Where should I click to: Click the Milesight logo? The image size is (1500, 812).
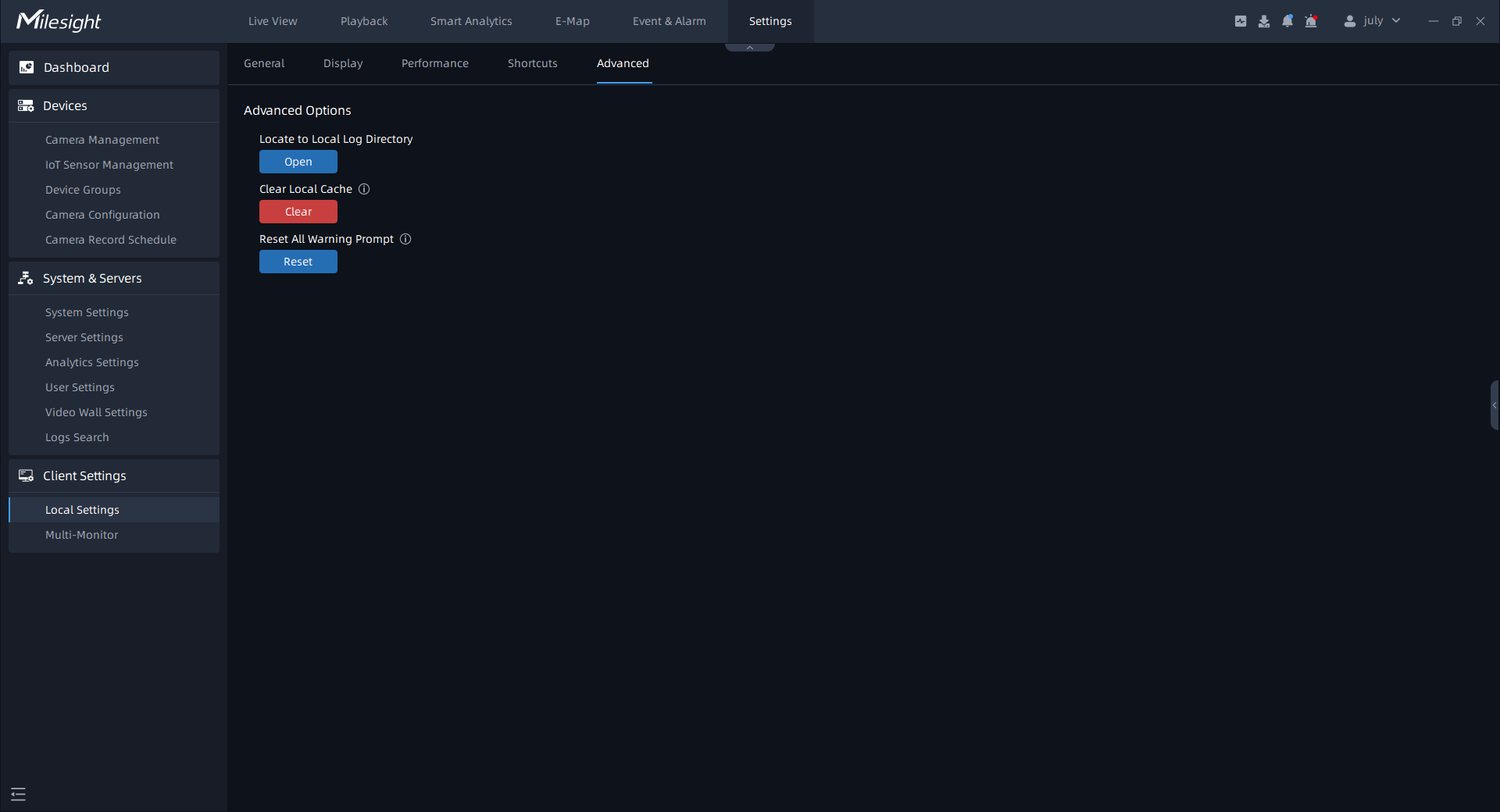tap(59, 21)
